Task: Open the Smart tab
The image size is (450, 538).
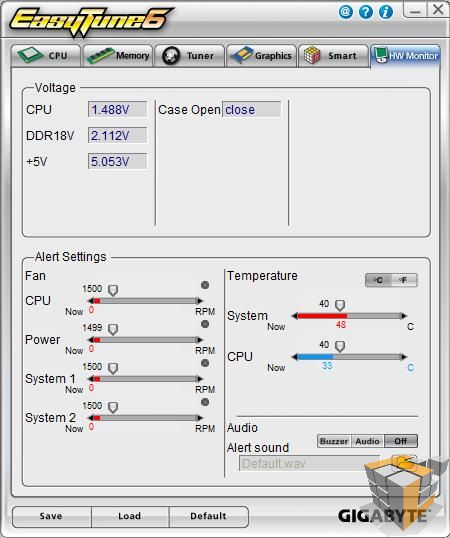Action: pyautogui.click(x=333, y=56)
